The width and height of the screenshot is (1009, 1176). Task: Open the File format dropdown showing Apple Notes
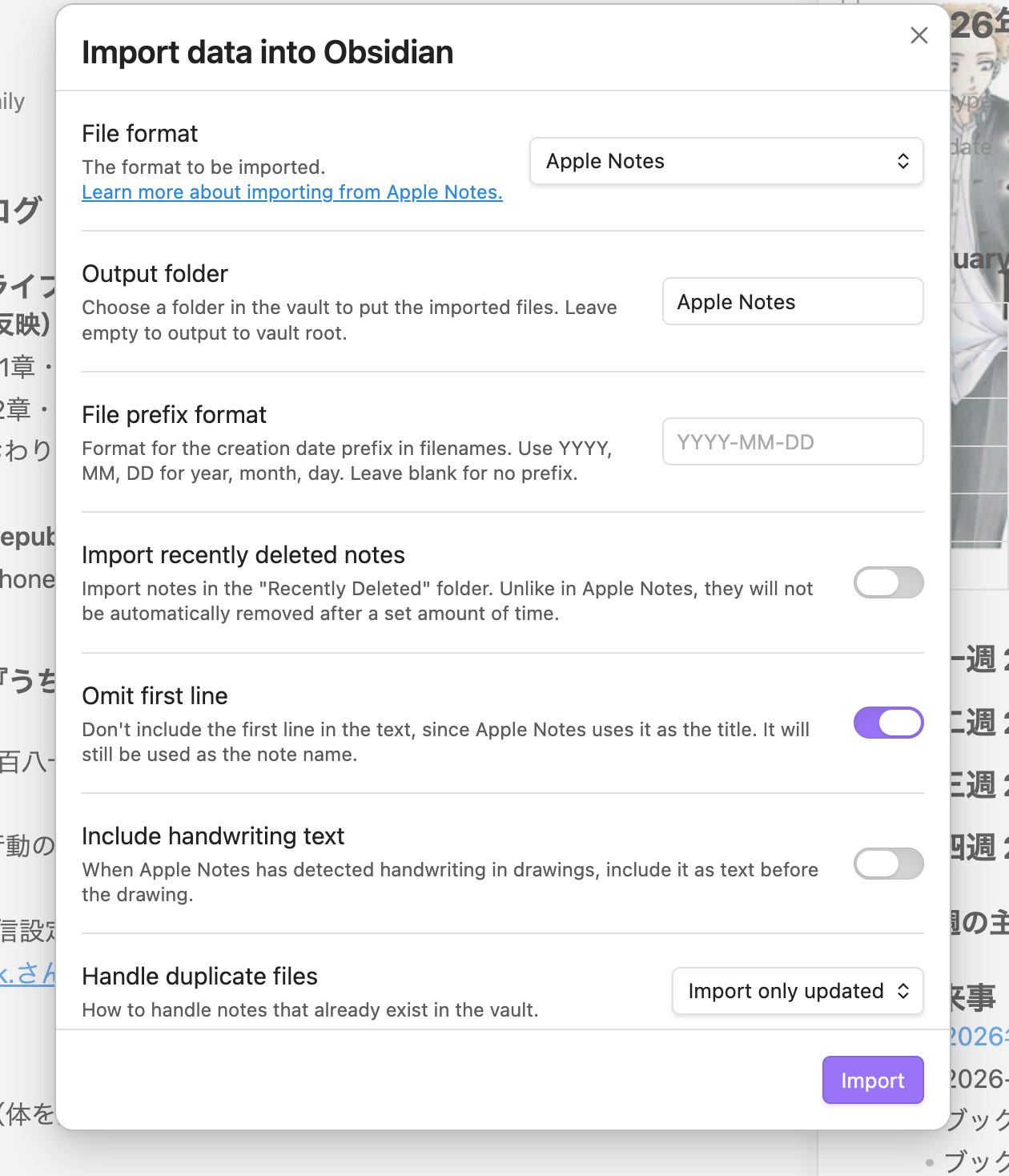tap(726, 161)
